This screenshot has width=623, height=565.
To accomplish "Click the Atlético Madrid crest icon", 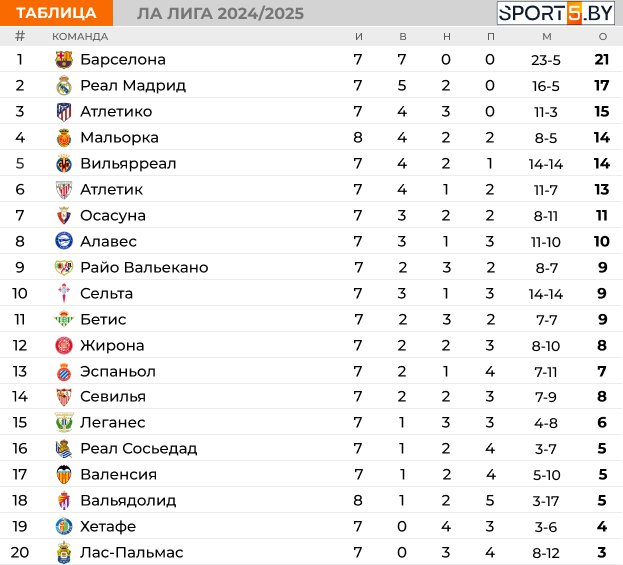I will pyautogui.click(x=64, y=112).
